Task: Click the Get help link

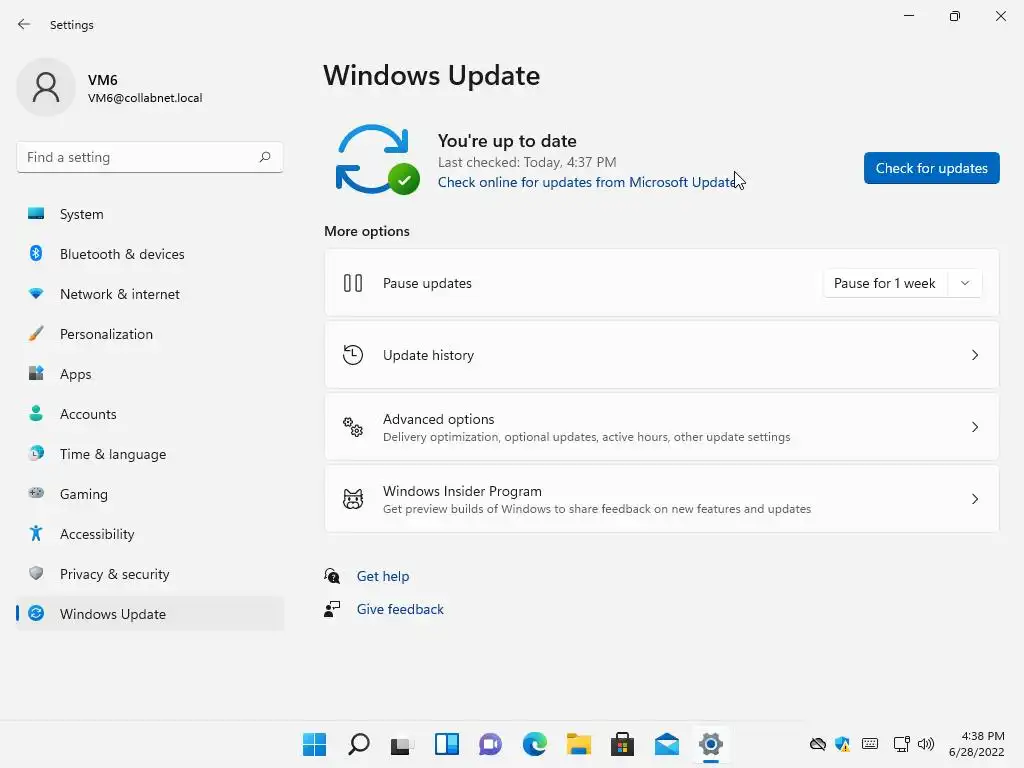Action: 383,576
